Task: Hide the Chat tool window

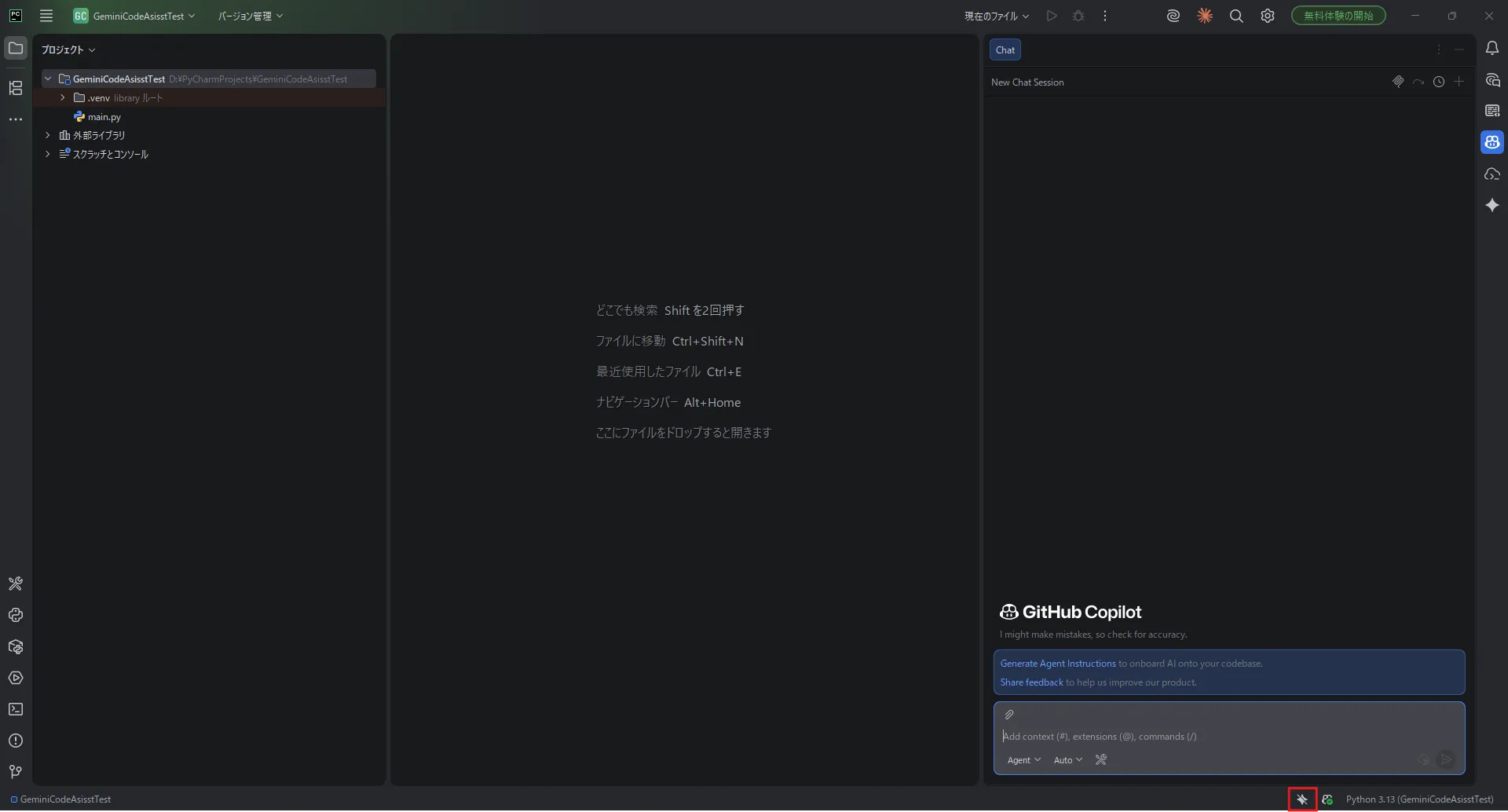Action: tap(1459, 49)
